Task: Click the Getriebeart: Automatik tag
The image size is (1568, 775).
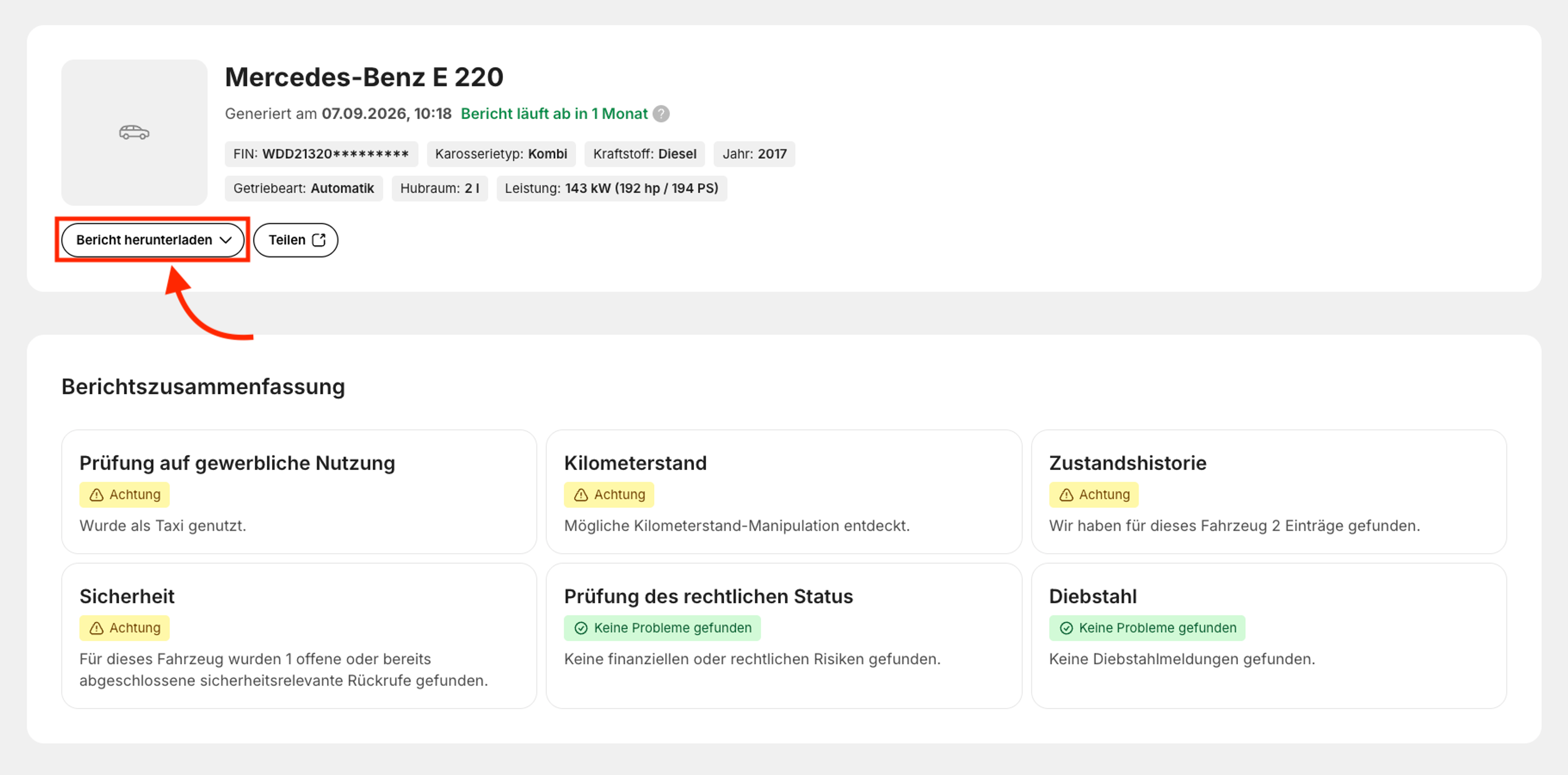Action: point(304,188)
